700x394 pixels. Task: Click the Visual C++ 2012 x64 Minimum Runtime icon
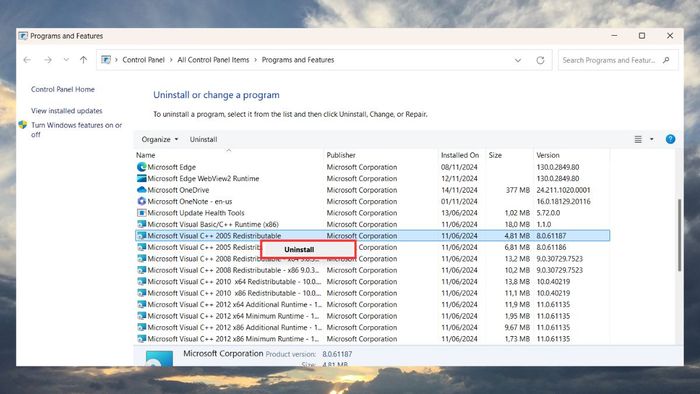pyautogui.click(x=142, y=316)
